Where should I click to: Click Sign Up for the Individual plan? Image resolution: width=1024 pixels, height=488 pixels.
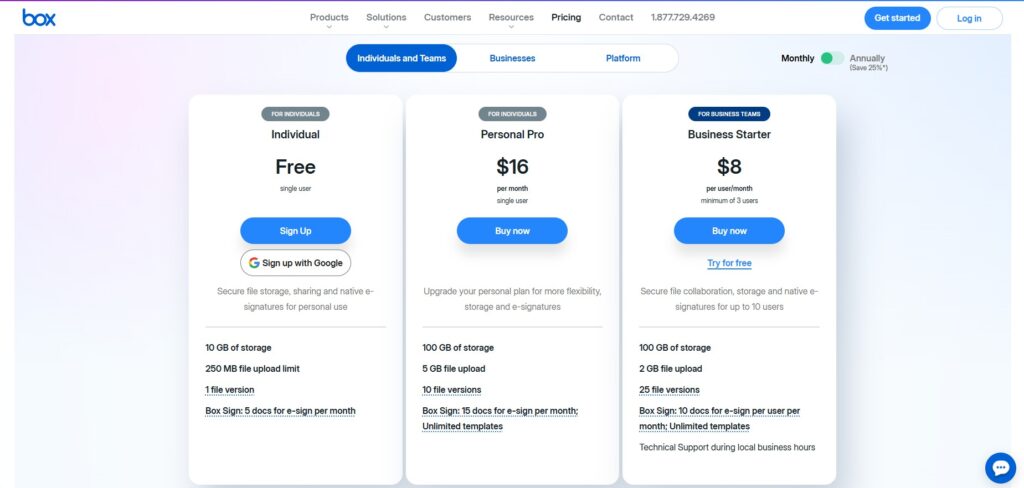tap(295, 231)
